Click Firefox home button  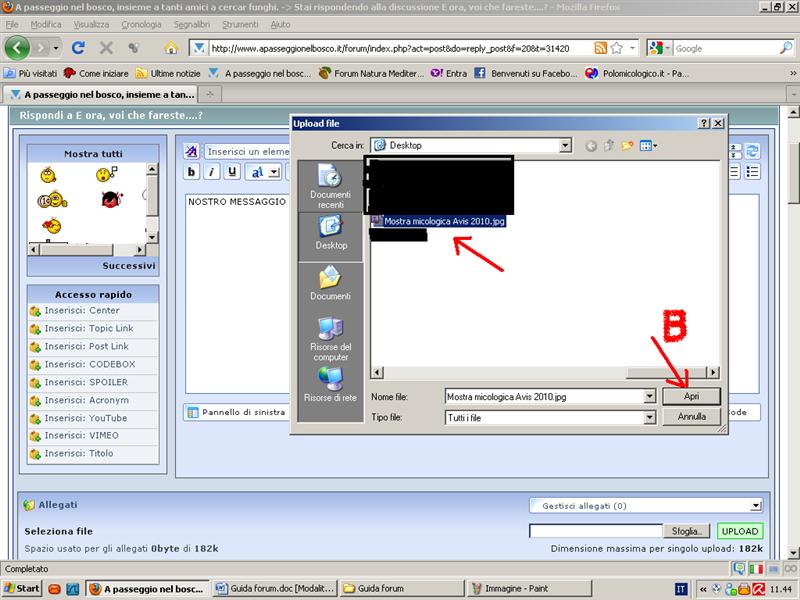pyautogui.click(x=171, y=48)
